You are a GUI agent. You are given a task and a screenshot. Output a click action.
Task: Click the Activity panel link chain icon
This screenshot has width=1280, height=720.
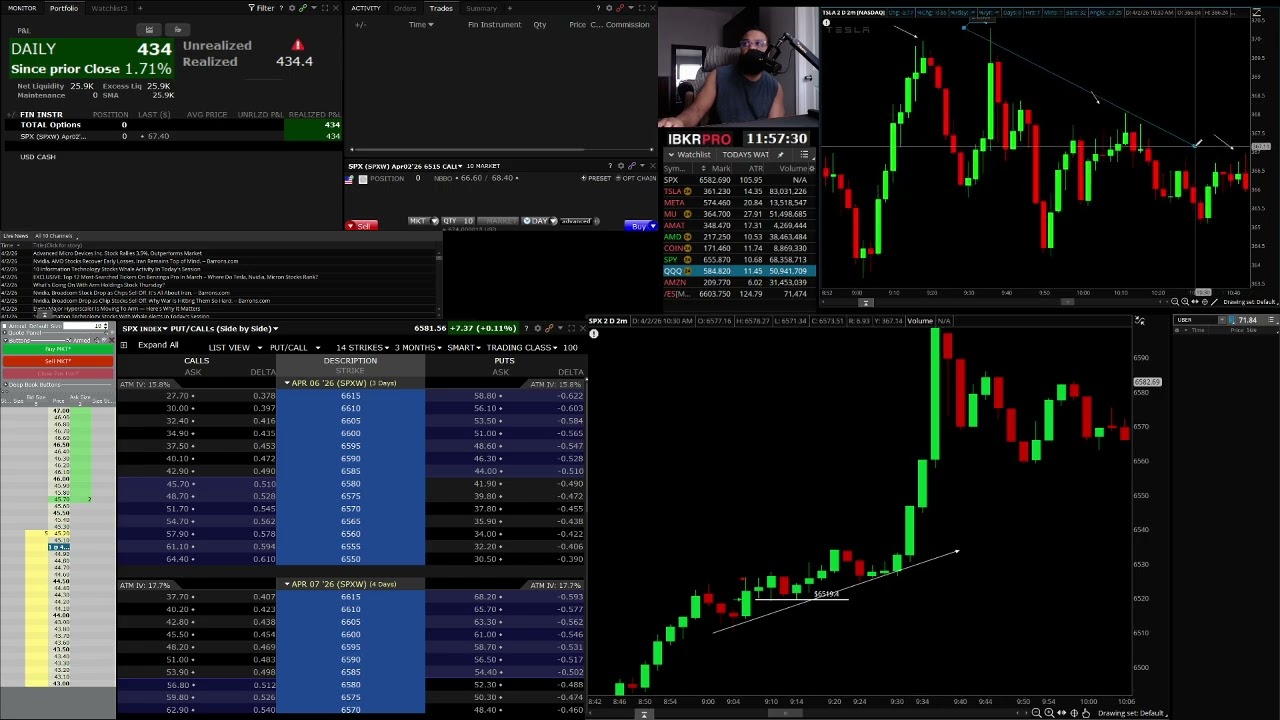point(619,8)
